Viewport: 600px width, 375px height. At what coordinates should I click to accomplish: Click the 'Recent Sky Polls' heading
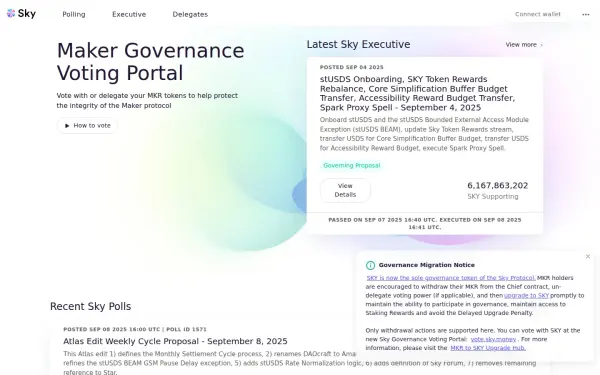point(90,306)
